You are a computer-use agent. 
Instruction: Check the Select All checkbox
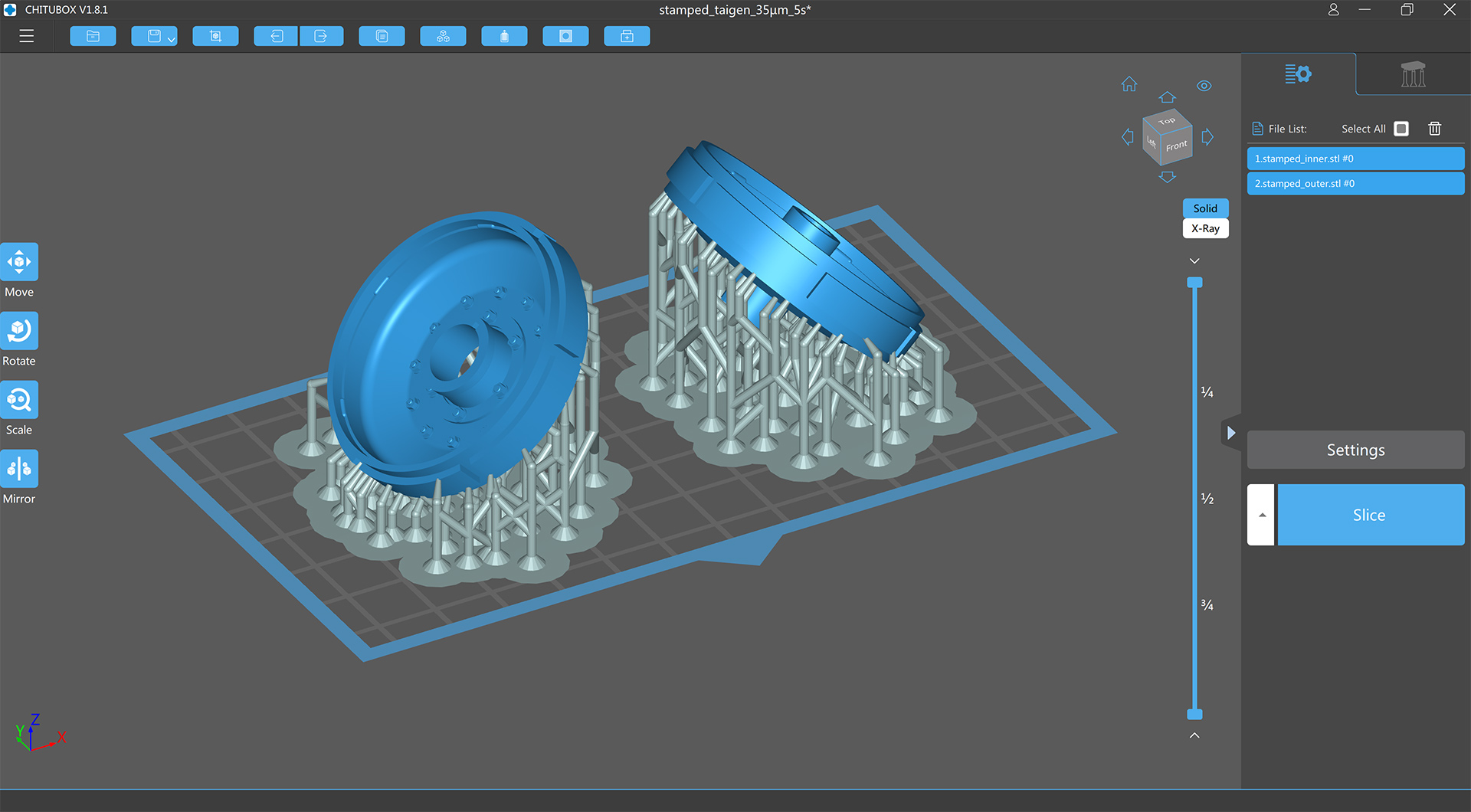coord(1401,129)
